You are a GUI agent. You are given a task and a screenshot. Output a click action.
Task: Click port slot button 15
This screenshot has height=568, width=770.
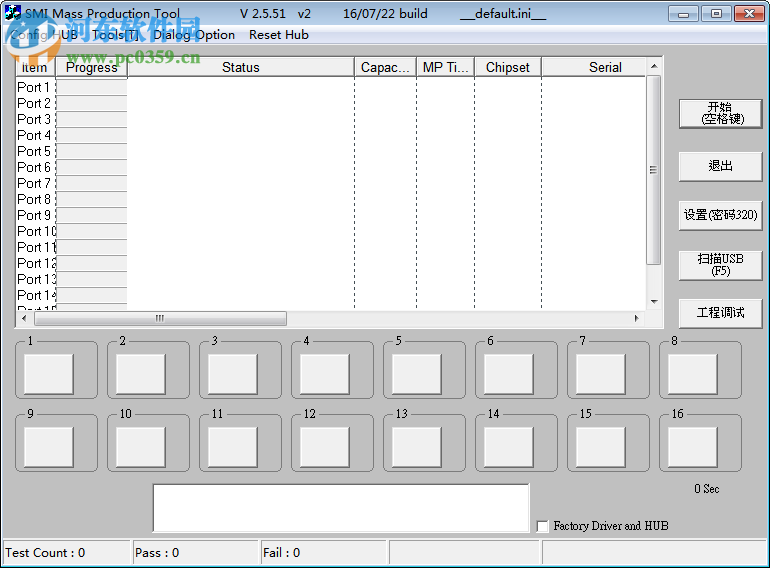pyautogui.click(x=601, y=447)
